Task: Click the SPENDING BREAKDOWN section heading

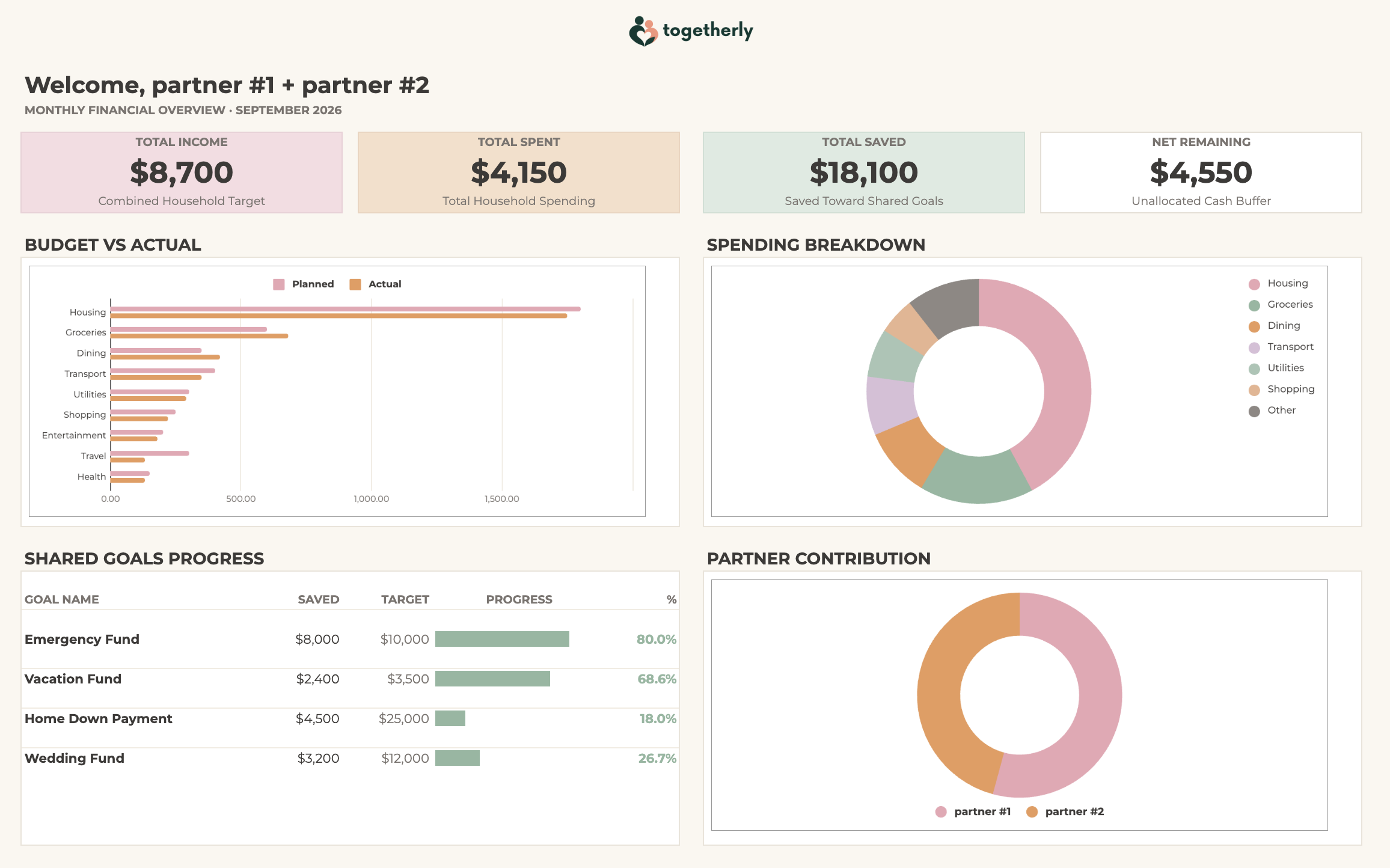Action: pos(816,245)
